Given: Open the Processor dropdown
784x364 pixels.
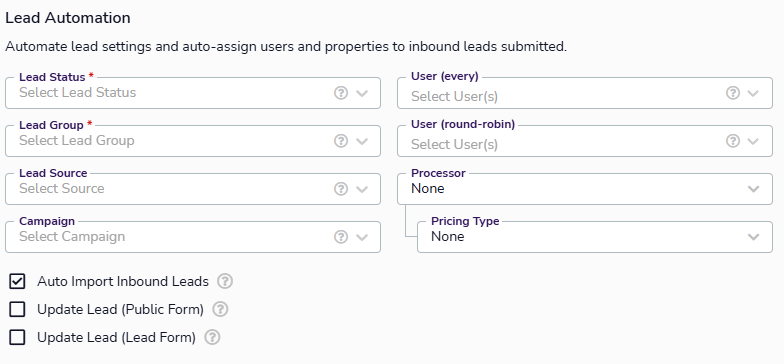Looking at the screenshot, I should (584, 188).
